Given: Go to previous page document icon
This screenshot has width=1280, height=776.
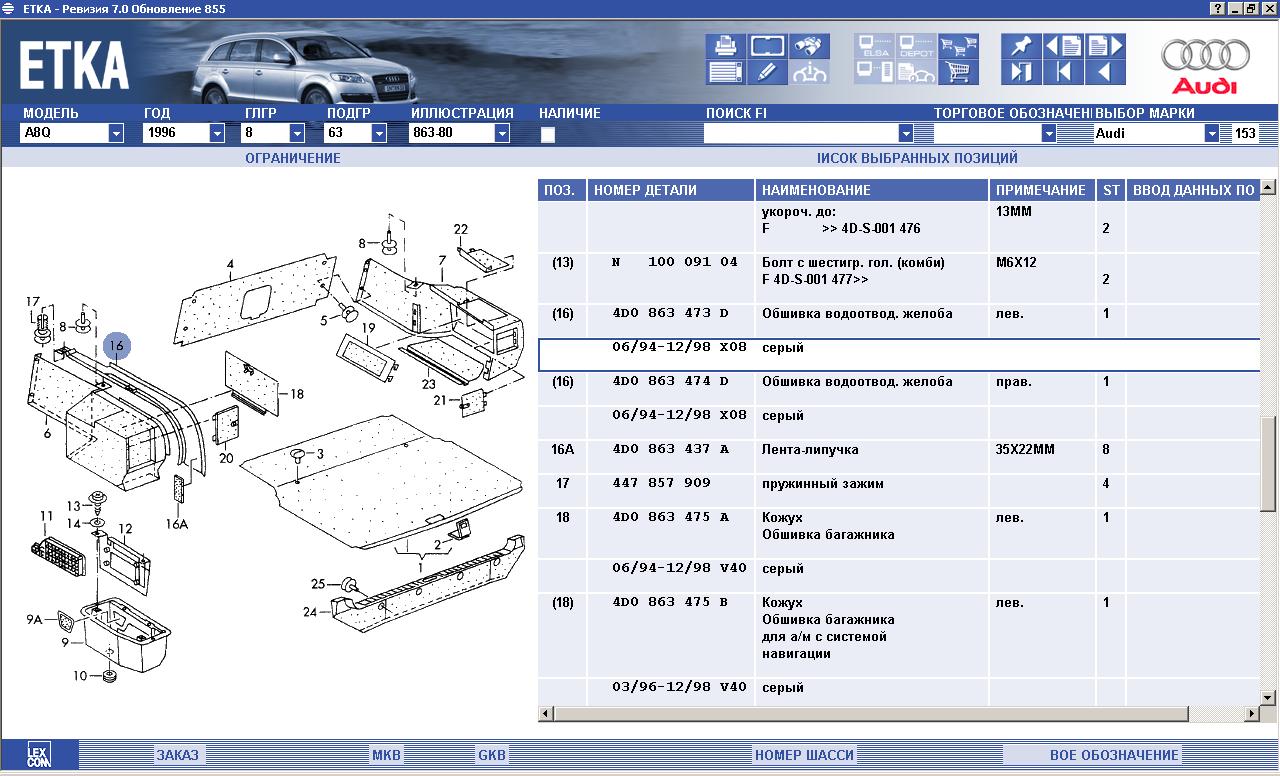Looking at the screenshot, I should 1064,46.
